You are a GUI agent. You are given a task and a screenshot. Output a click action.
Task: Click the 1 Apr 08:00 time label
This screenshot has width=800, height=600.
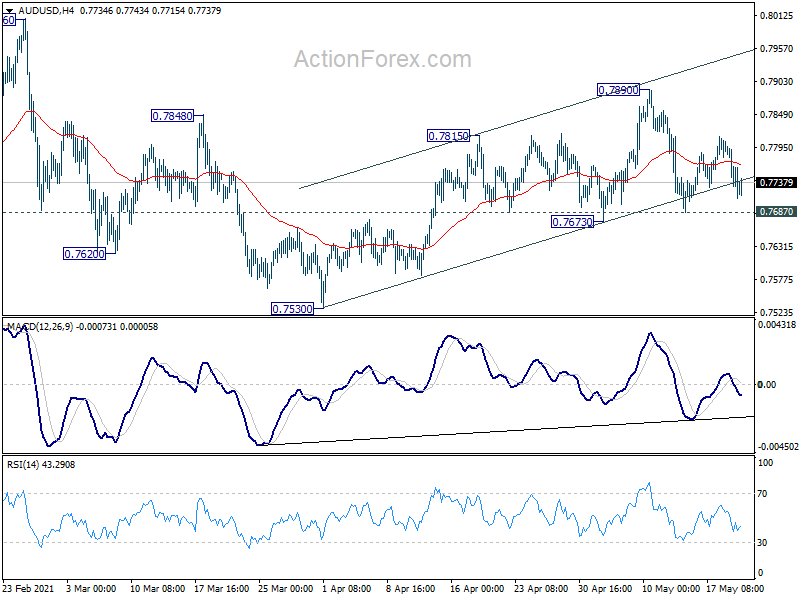click(347, 588)
